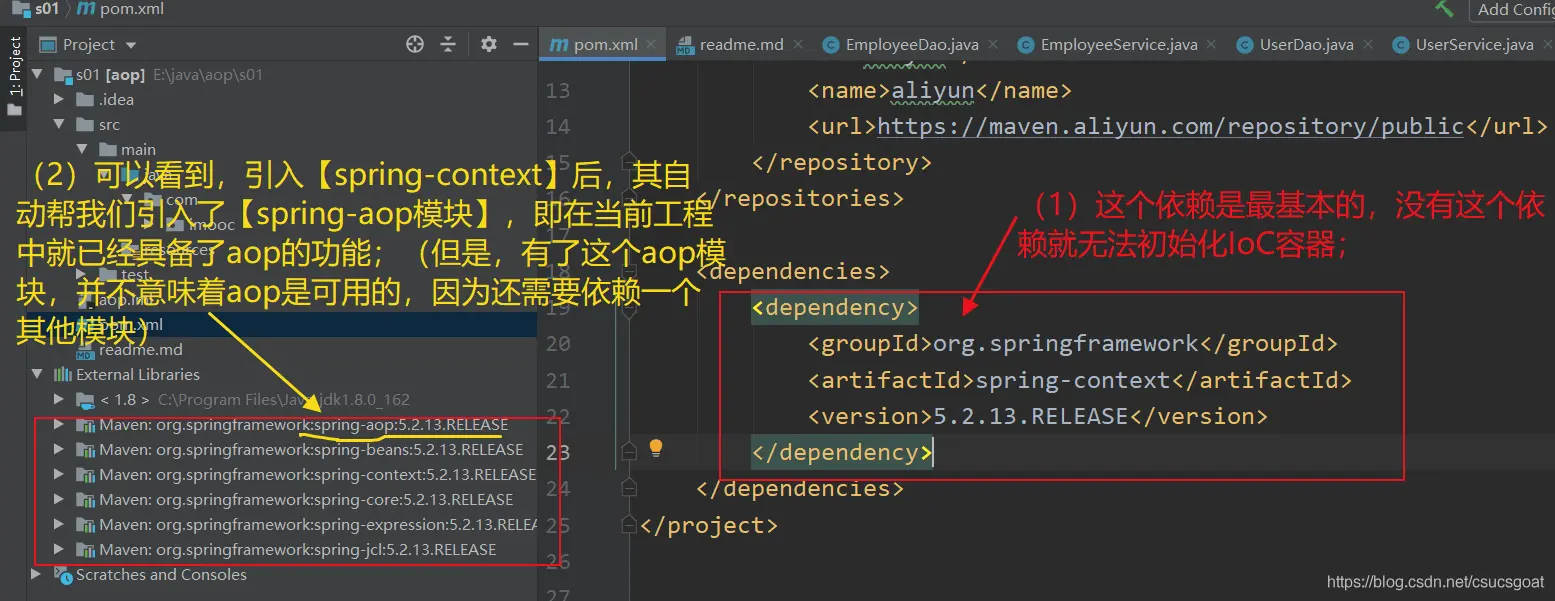Switch to the readme.md tab
This screenshot has height=601, width=1555.
click(741, 44)
